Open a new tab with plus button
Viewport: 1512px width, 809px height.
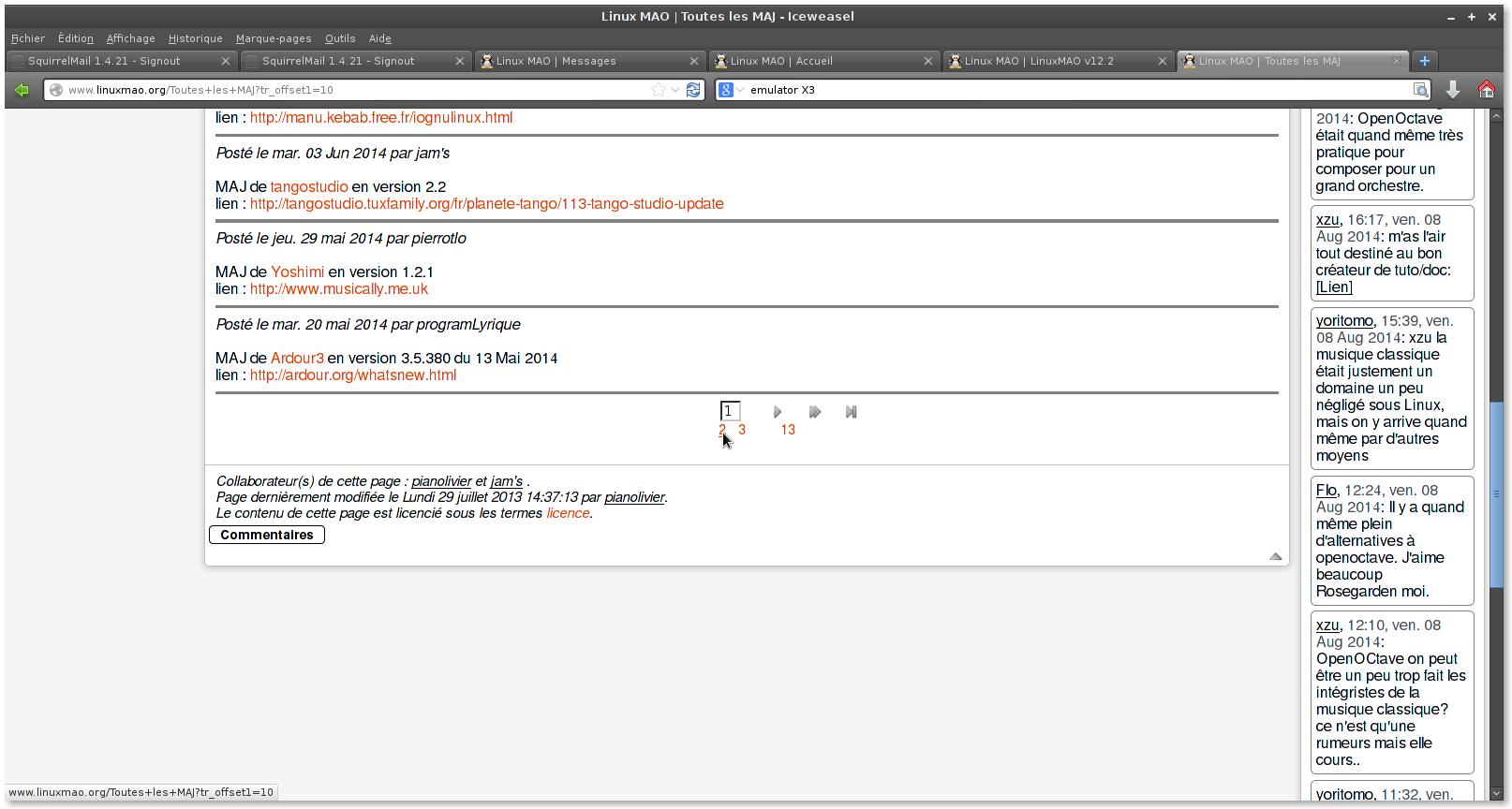click(1425, 61)
